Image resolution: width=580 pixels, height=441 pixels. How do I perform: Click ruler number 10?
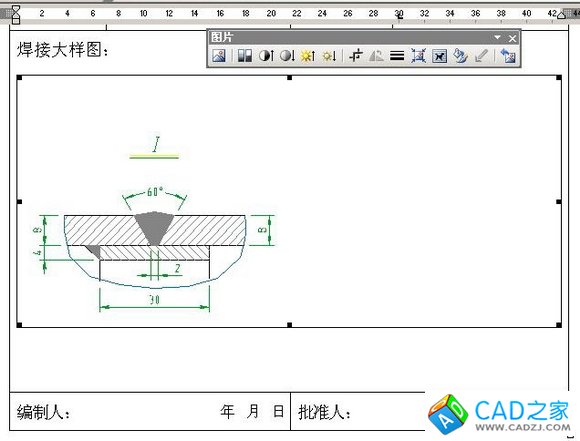(144, 13)
